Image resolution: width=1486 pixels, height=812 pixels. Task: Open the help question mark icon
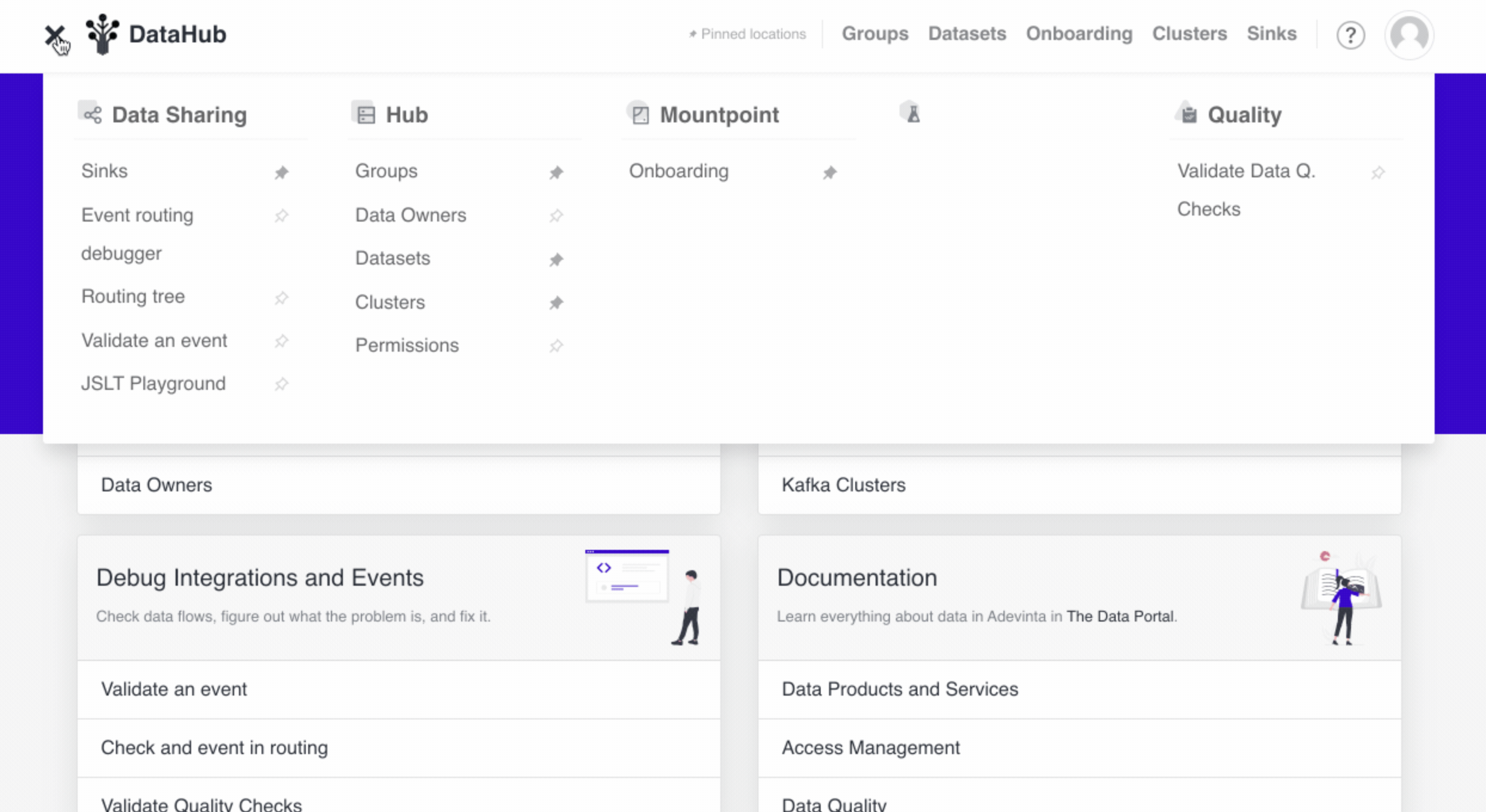coord(1350,35)
